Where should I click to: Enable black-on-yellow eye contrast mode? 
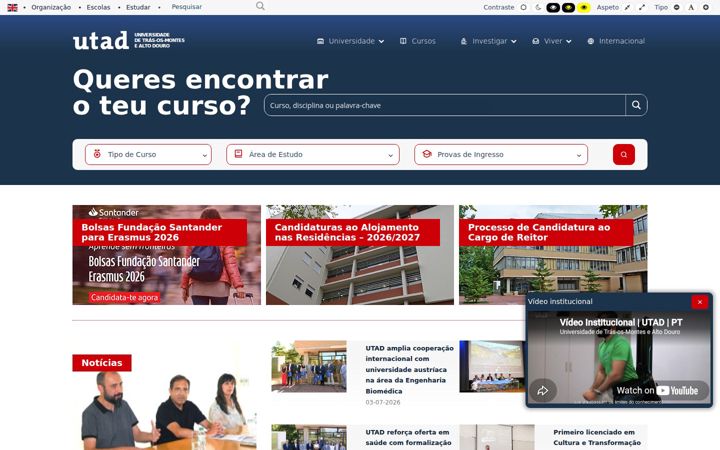tap(584, 7)
